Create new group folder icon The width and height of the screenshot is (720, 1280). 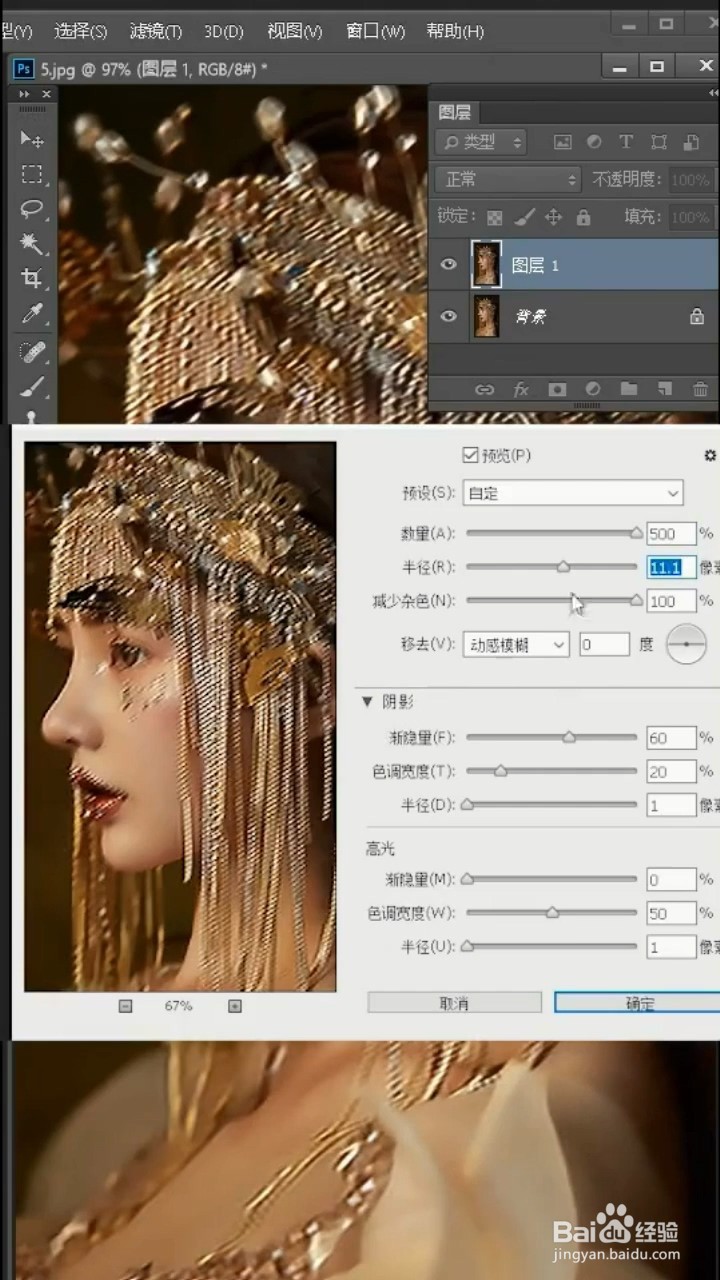628,390
